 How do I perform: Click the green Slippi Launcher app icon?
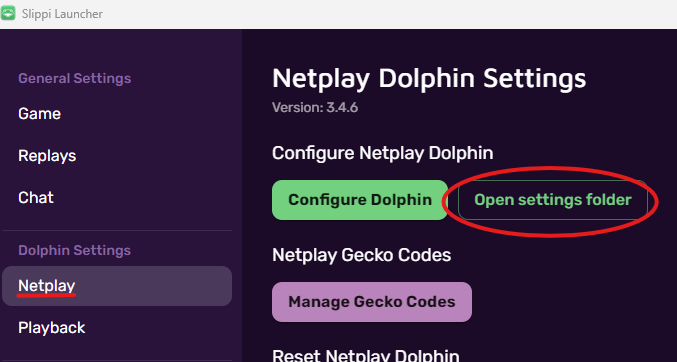7,13
